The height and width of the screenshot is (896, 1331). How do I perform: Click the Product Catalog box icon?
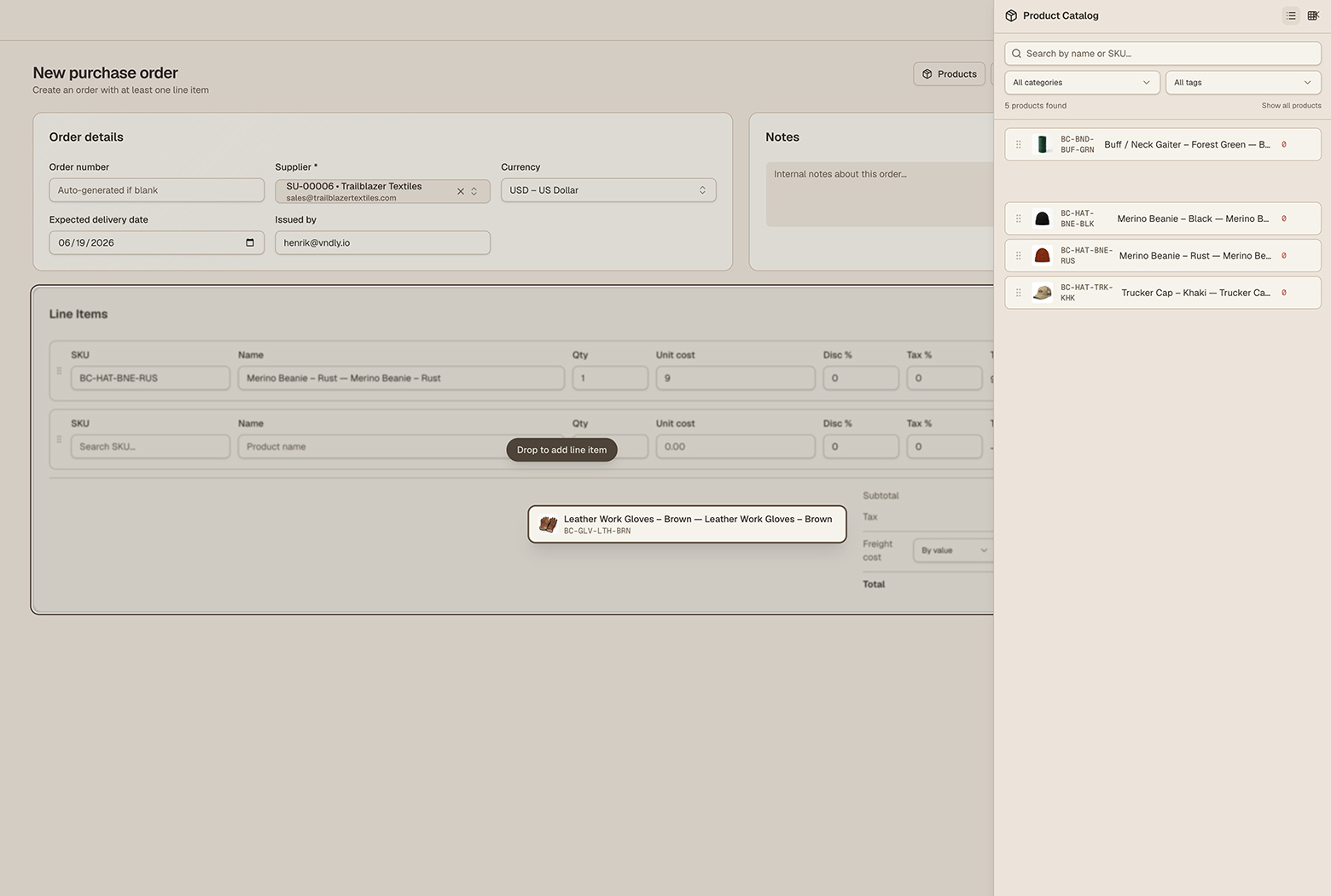pyautogui.click(x=1011, y=15)
